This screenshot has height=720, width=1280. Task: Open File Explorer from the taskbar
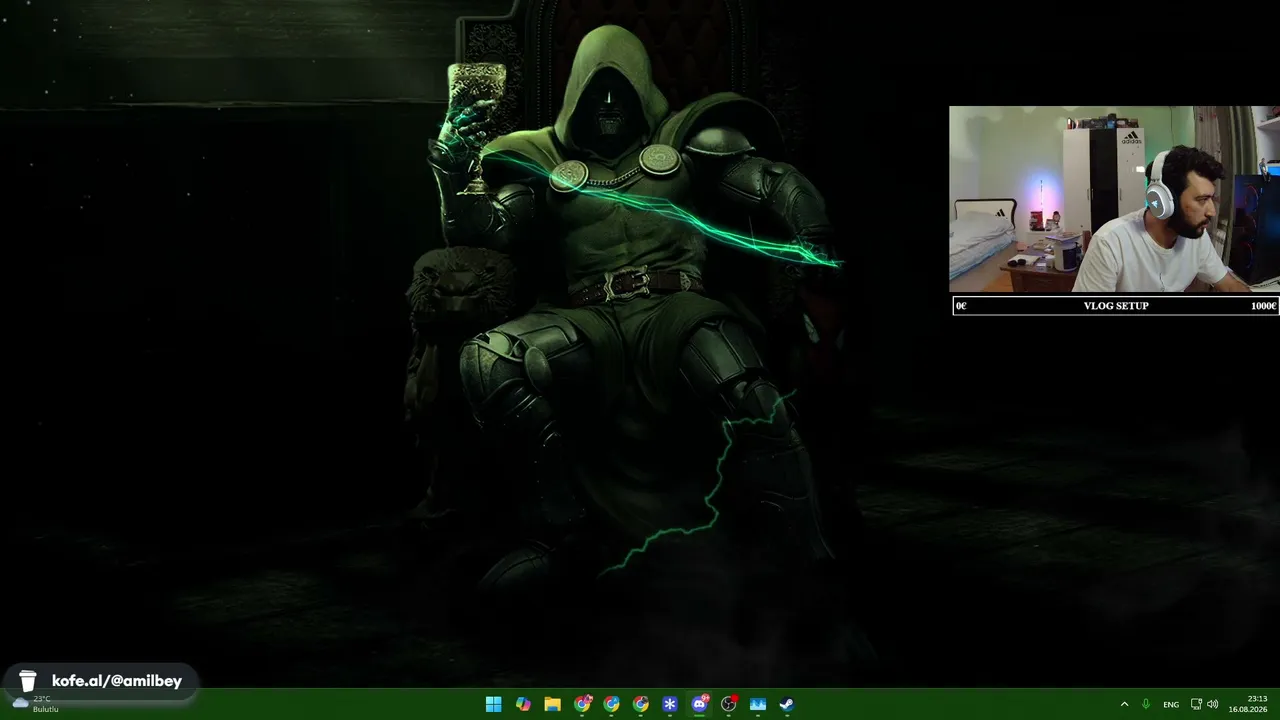[x=552, y=704]
